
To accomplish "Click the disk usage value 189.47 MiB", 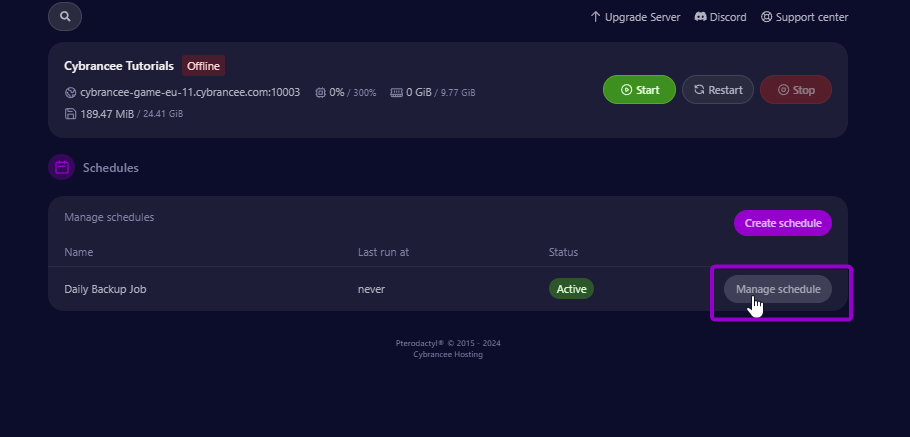I will click(107, 114).
